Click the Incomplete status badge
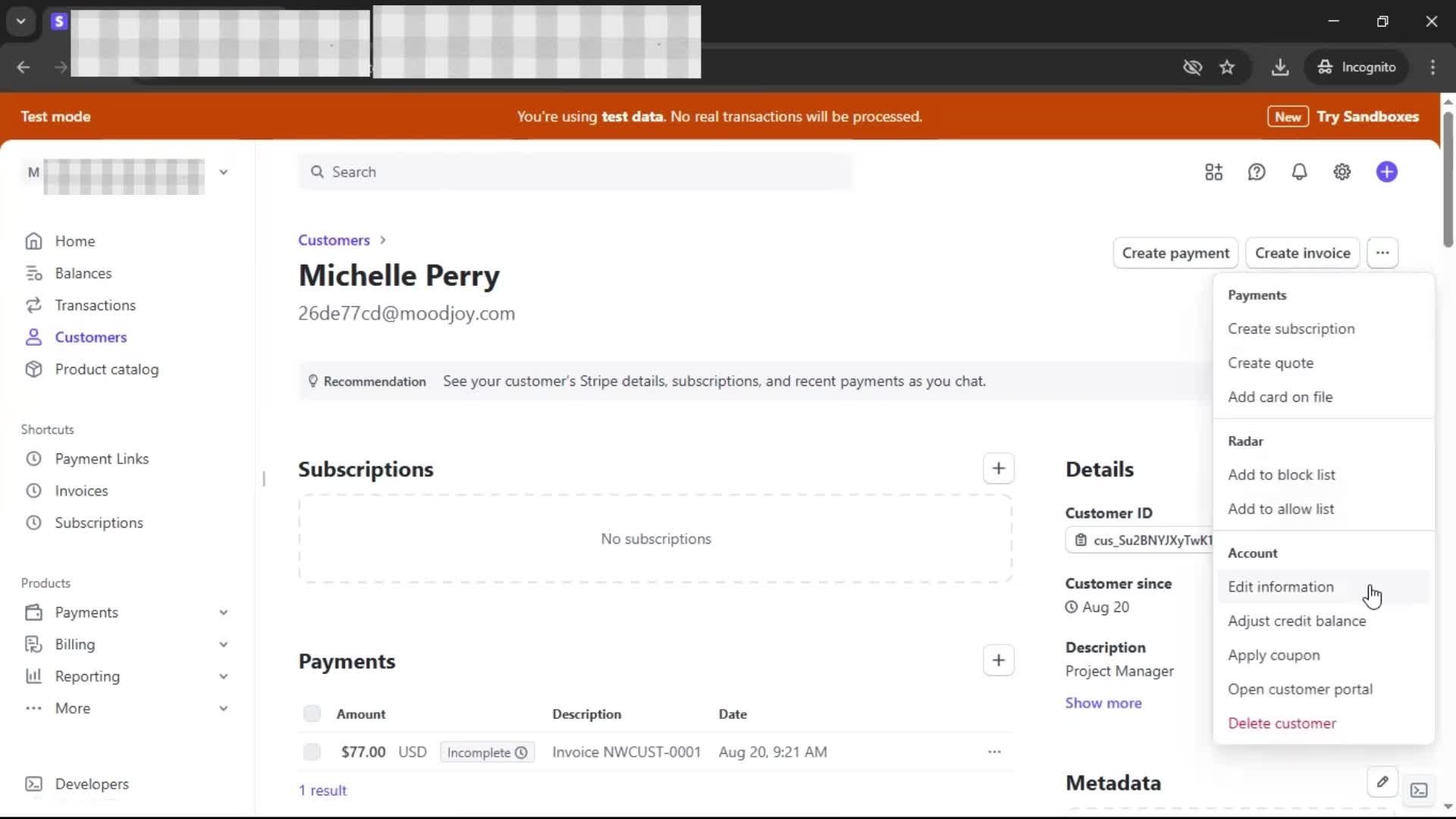1456x819 pixels. point(487,752)
